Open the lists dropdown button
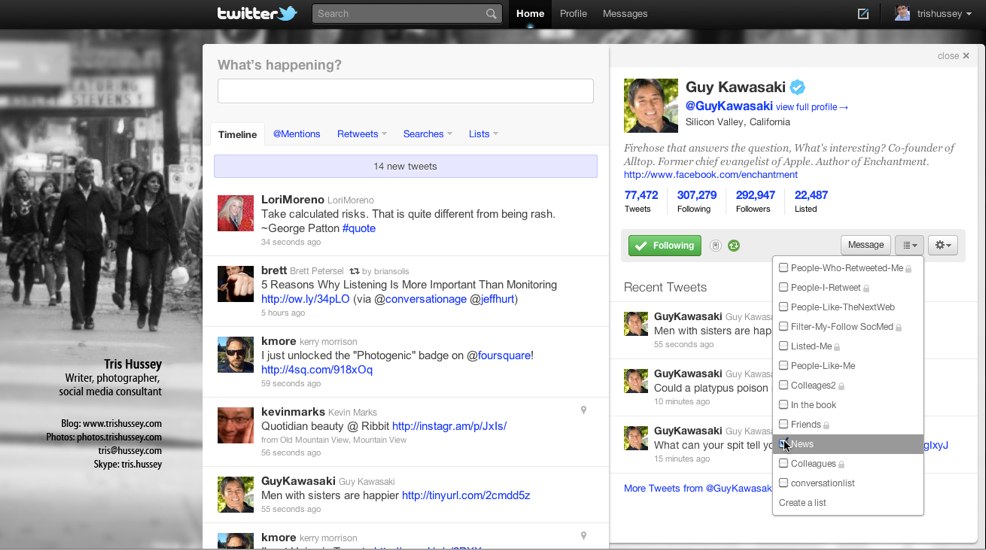Viewport: 986px width, 550px height. coord(909,245)
